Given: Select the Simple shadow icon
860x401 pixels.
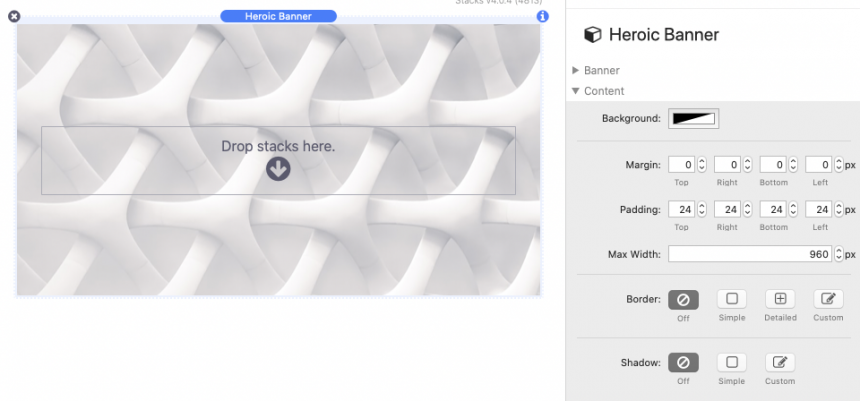Looking at the screenshot, I should (731, 362).
